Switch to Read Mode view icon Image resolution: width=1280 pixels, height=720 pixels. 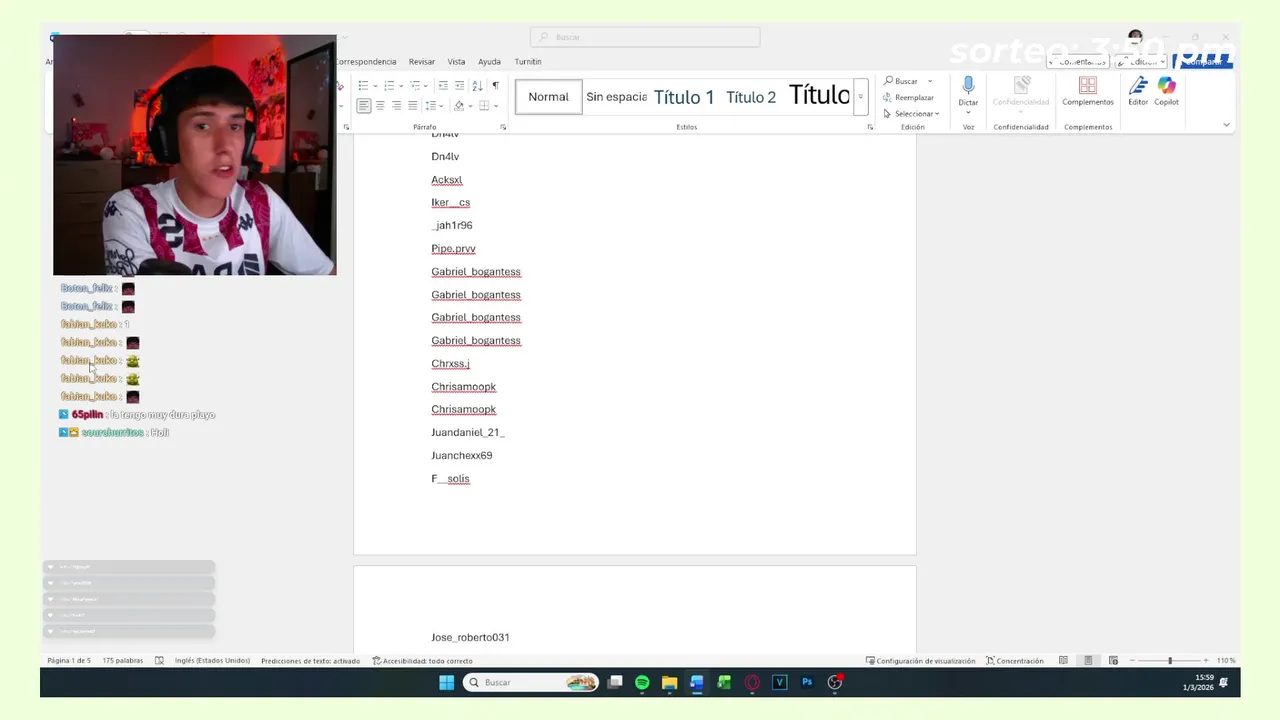coord(1063,661)
